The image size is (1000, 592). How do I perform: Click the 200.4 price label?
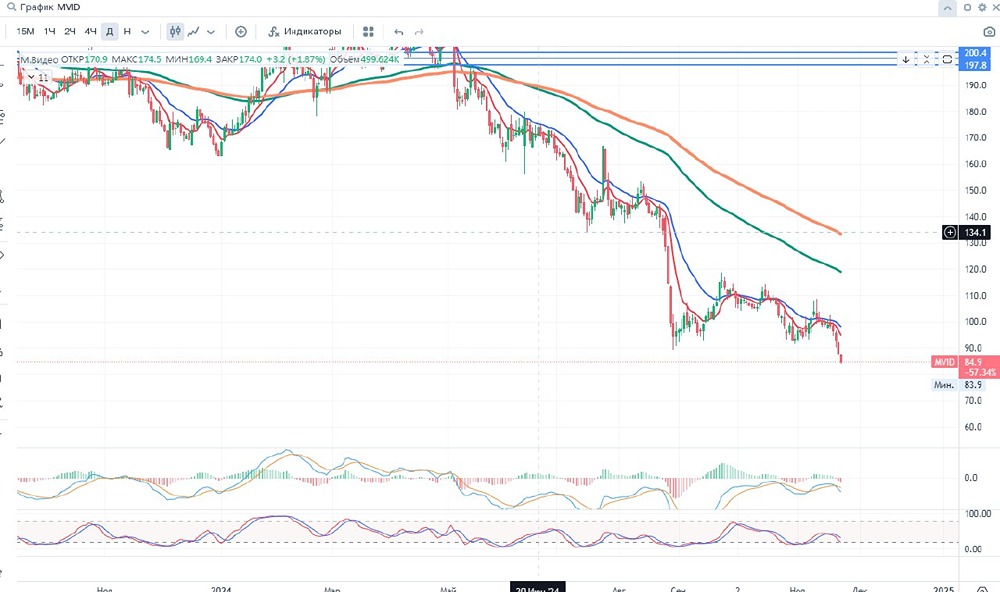coord(975,53)
